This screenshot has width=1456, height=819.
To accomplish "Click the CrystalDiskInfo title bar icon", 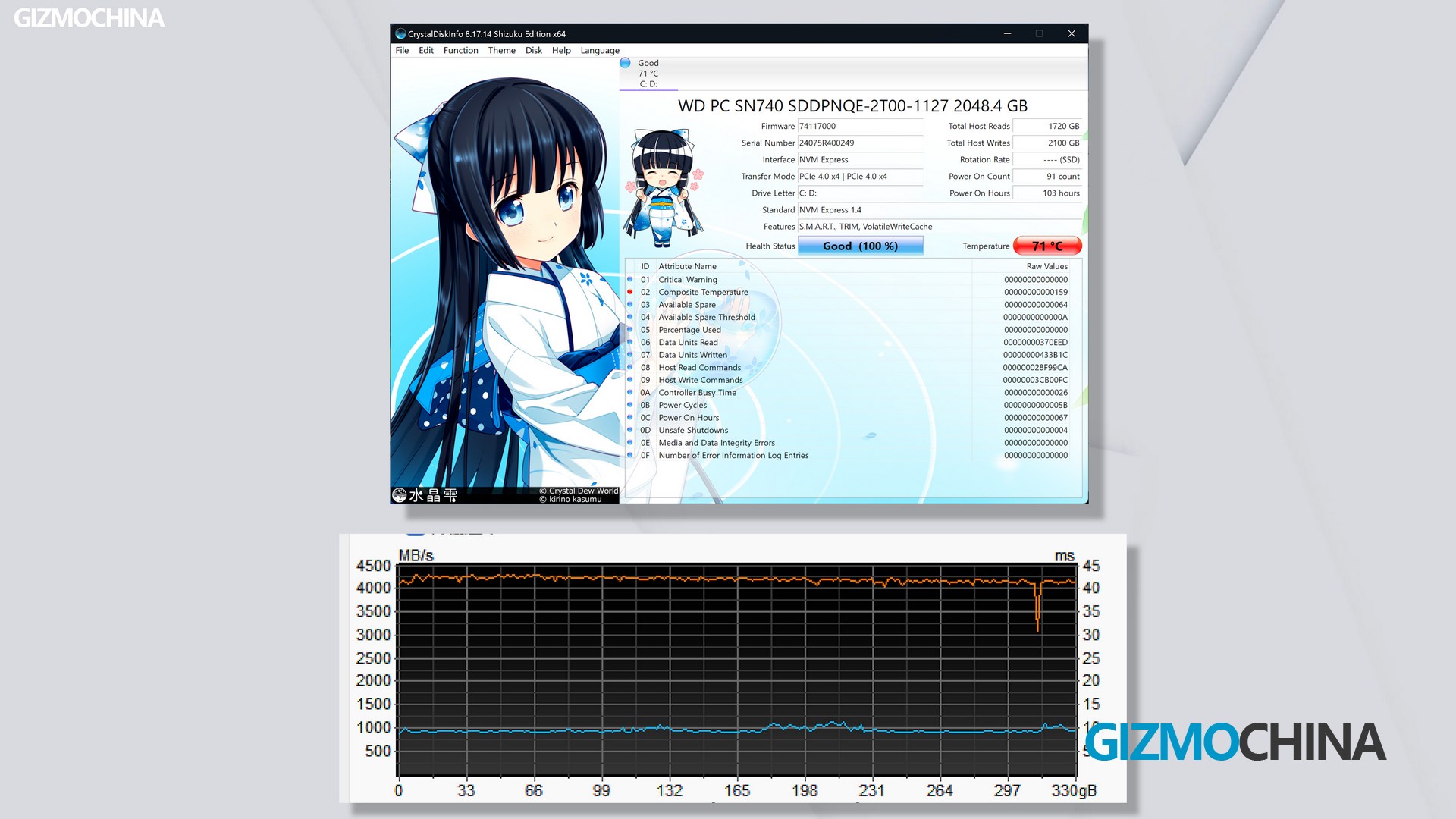I will 400,33.
